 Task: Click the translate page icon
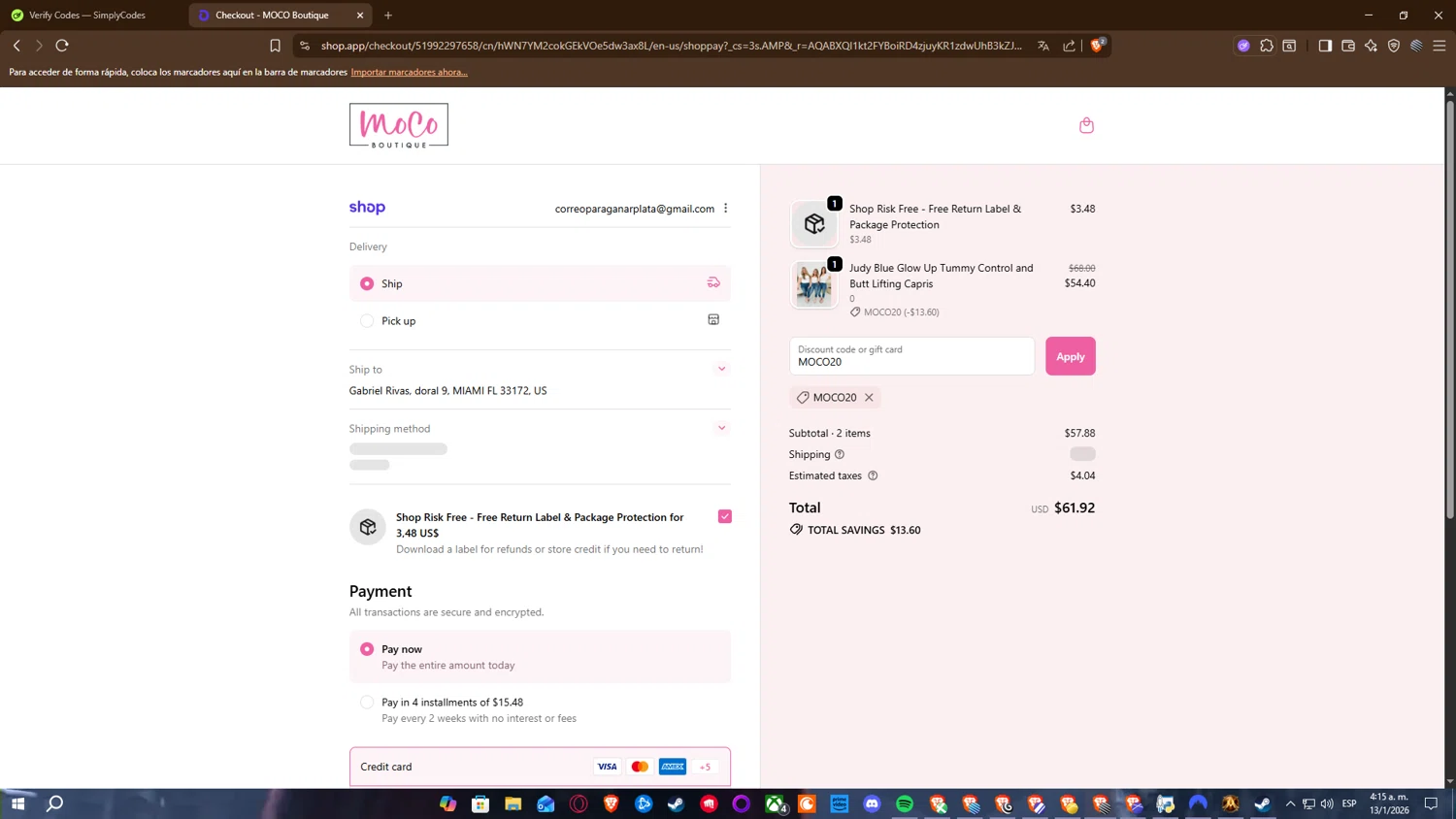pyautogui.click(x=1043, y=46)
